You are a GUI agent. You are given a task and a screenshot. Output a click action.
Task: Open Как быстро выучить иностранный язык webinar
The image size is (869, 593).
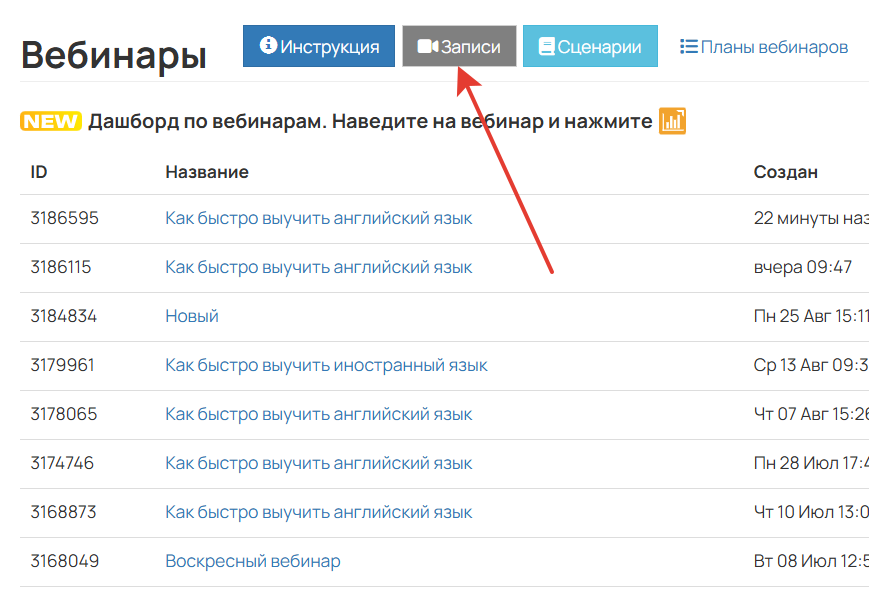(x=326, y=365)
